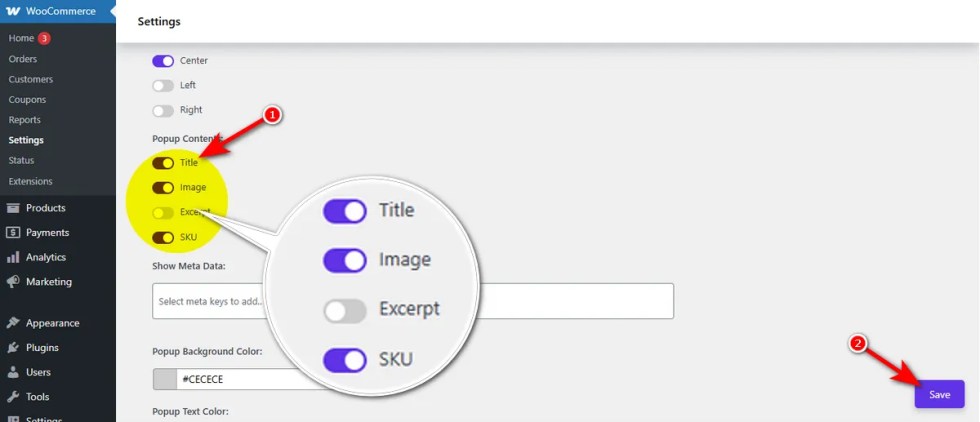Click the popup background color swatch
Viewport: 980px width, 422px height.
(165, 379)
